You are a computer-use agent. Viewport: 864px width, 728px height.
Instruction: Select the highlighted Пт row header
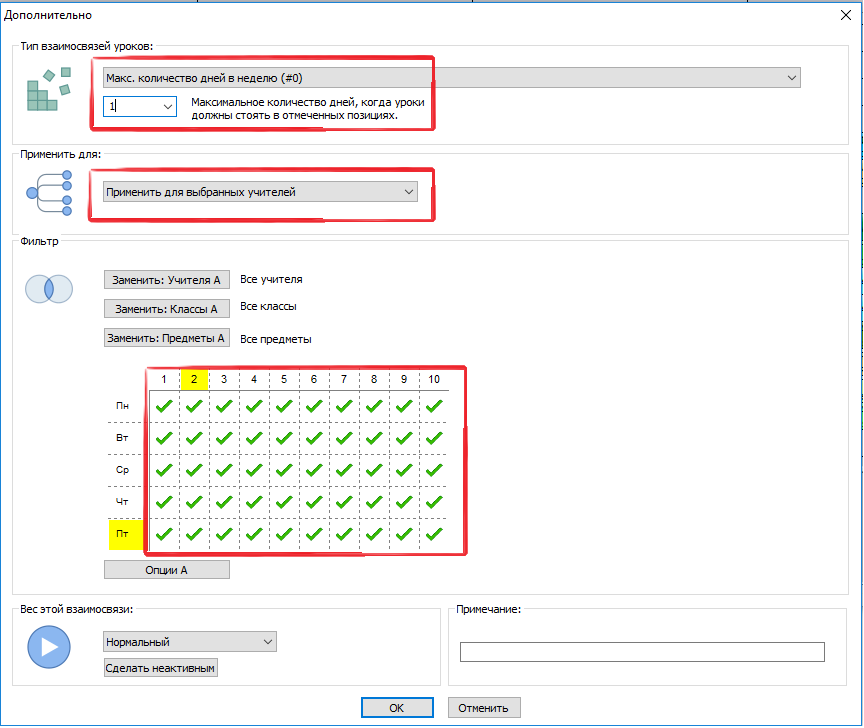pos(124,534)
